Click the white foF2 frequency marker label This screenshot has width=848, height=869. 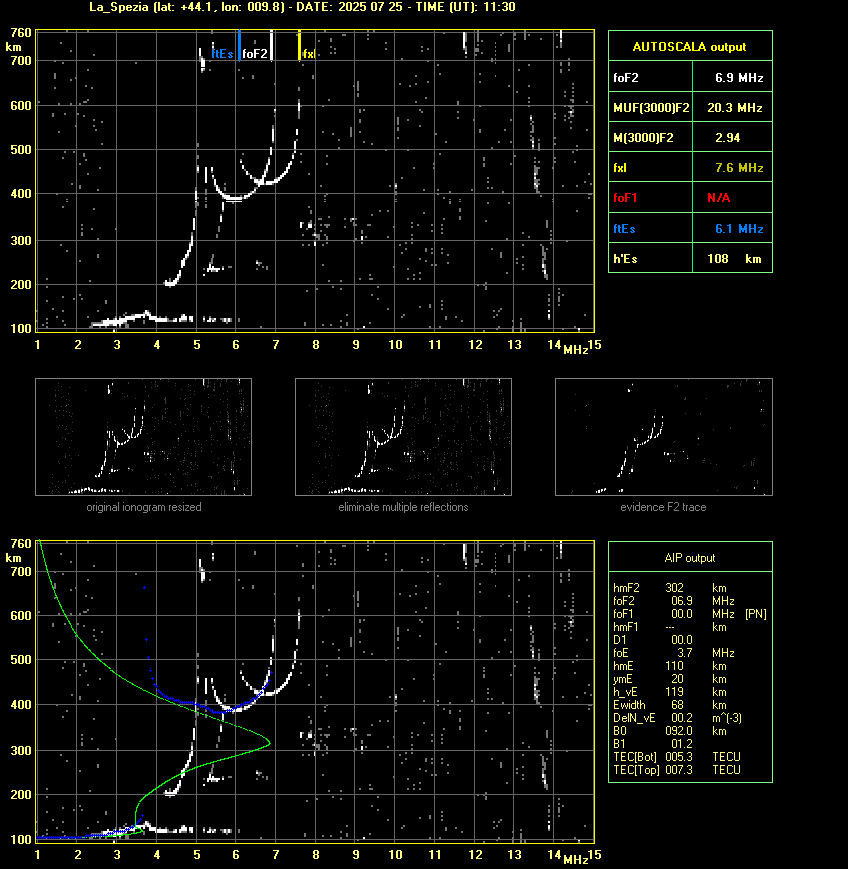(255, 54)
